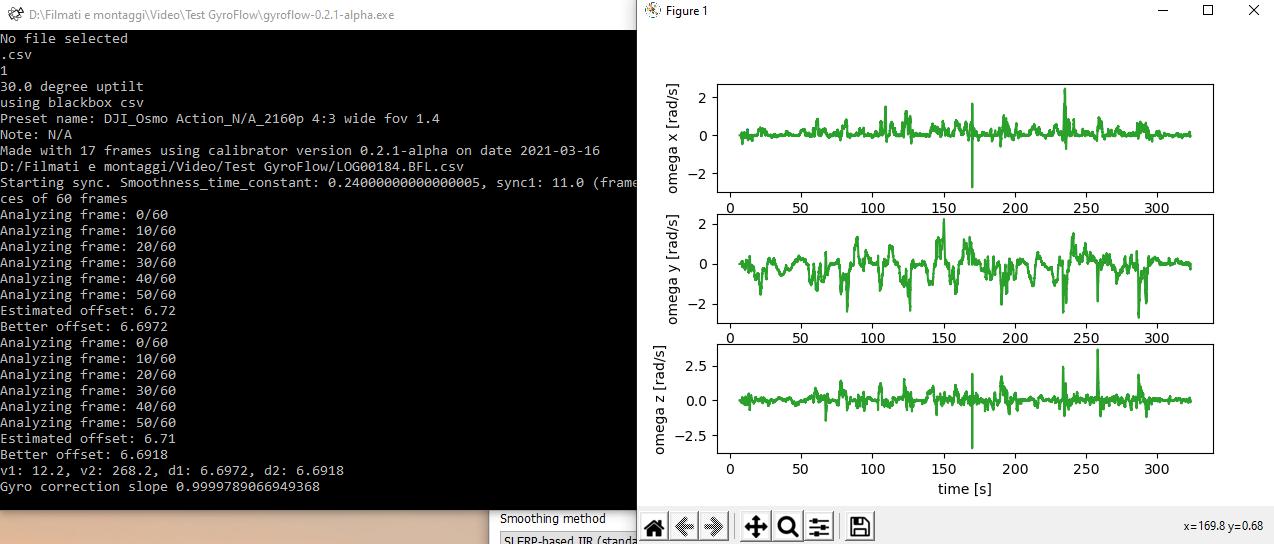Maximize the Figure 1 window

coord(1207,10)
